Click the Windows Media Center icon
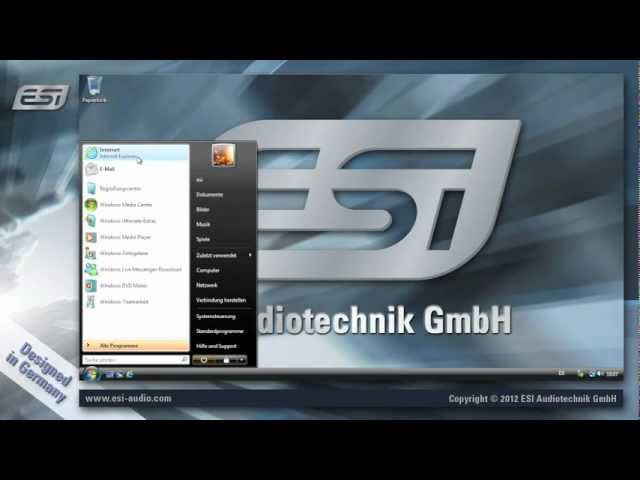This screenshot has height=480, width=640. pyautogui.click(x=91, y=204)
